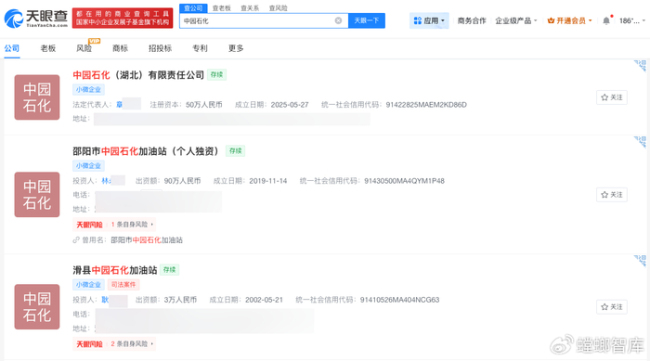
Task: Click founding date 2019-11-14
Action: 268,181
